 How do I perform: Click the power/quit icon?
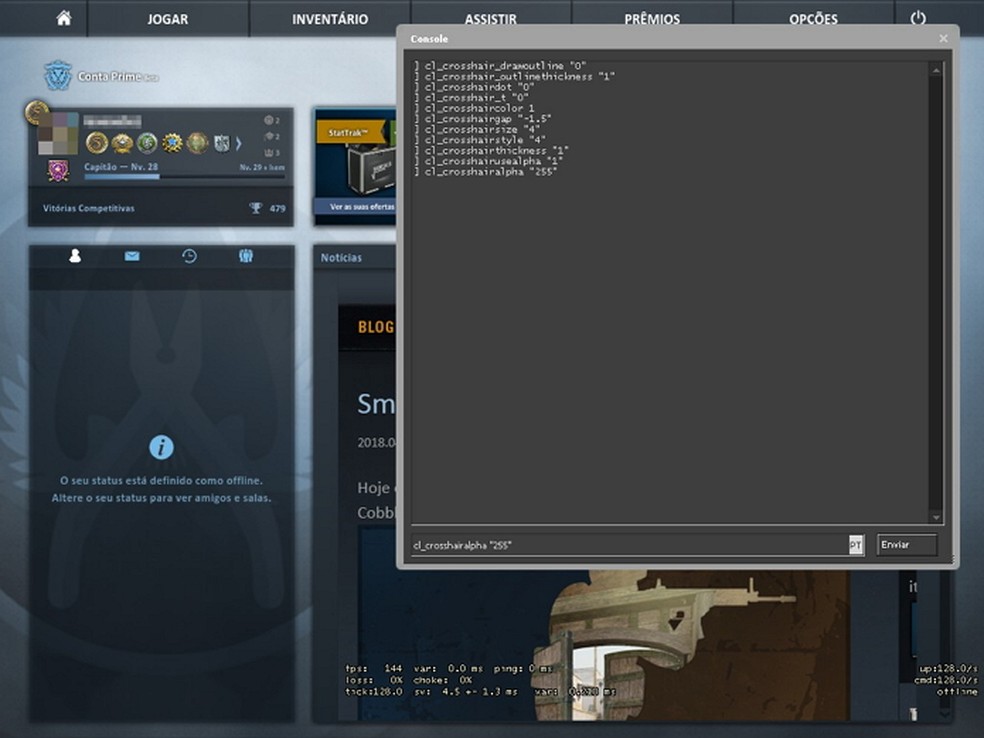pos(917,18)
